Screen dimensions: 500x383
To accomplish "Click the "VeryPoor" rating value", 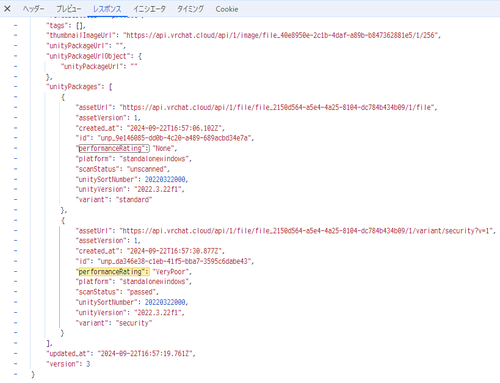I will tap(171, 272).
